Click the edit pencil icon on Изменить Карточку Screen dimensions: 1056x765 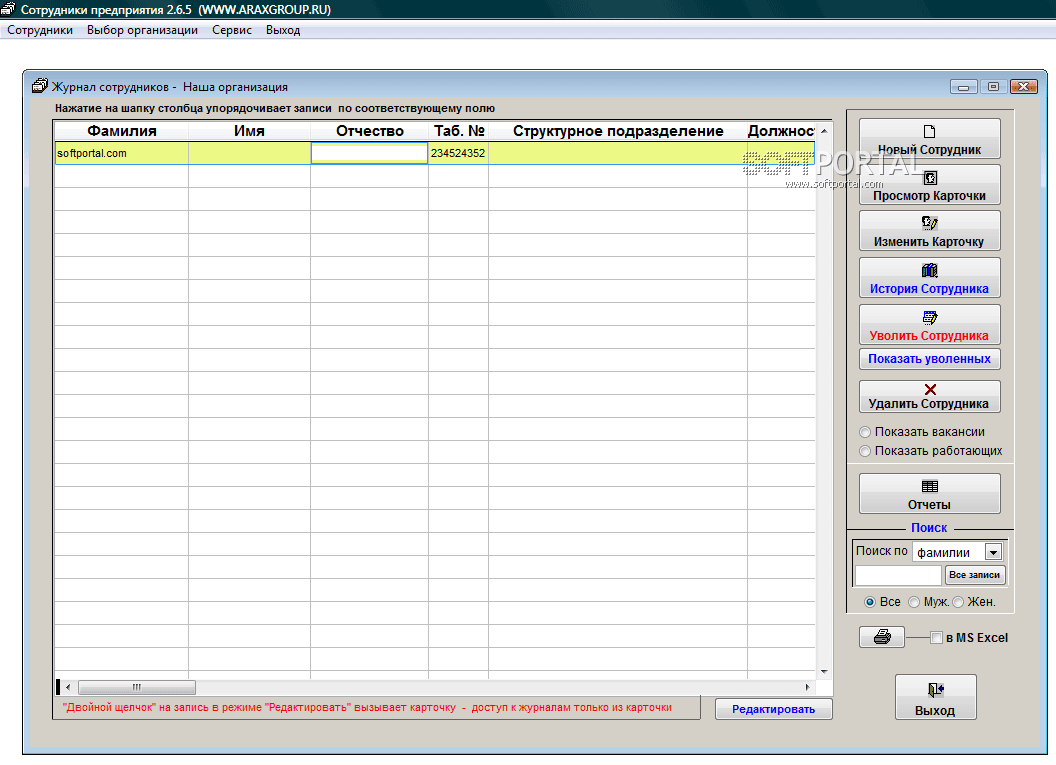tap(929, 223)
